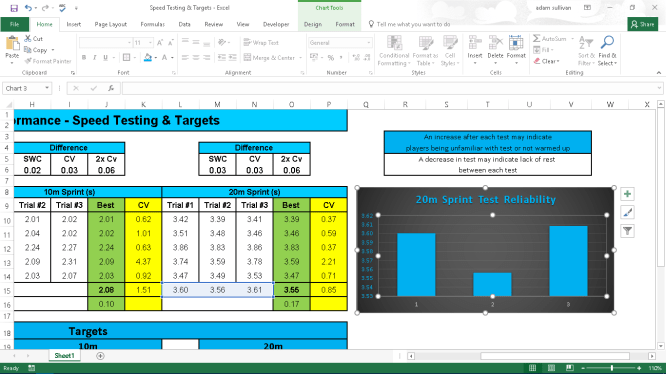This screenshot has width=666, height=374.
Task: Click the Share button
Action: coord(642,24)
